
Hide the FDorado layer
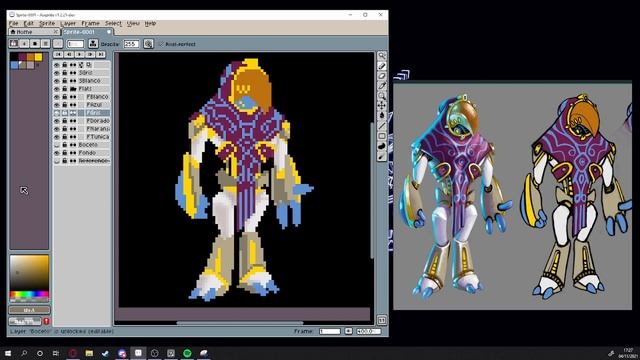(x=57, y=121)
